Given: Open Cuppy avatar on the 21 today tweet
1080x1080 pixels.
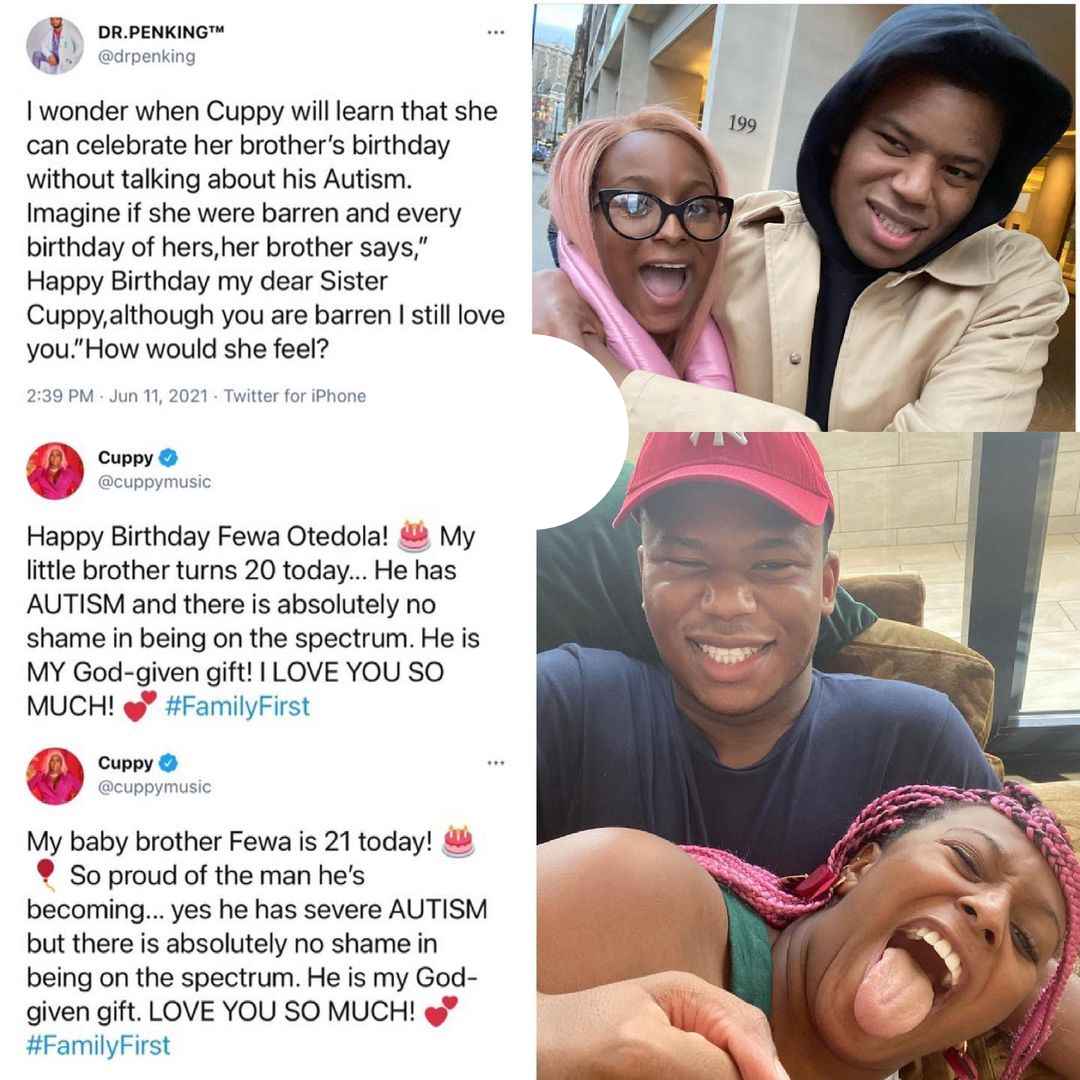Looking at the screenshot, I should [x=55, y=776].
